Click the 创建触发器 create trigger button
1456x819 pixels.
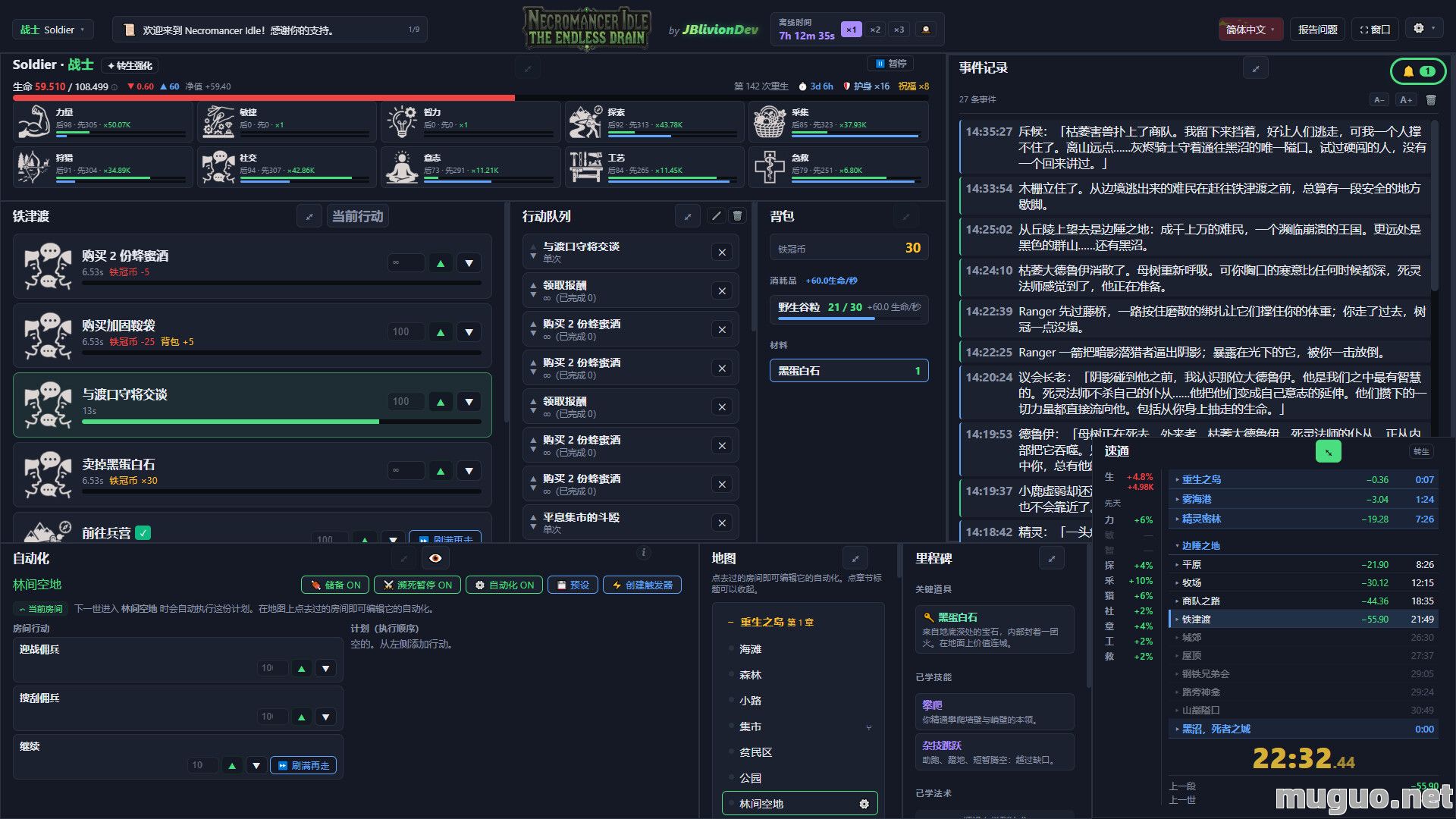click(642, 585)
